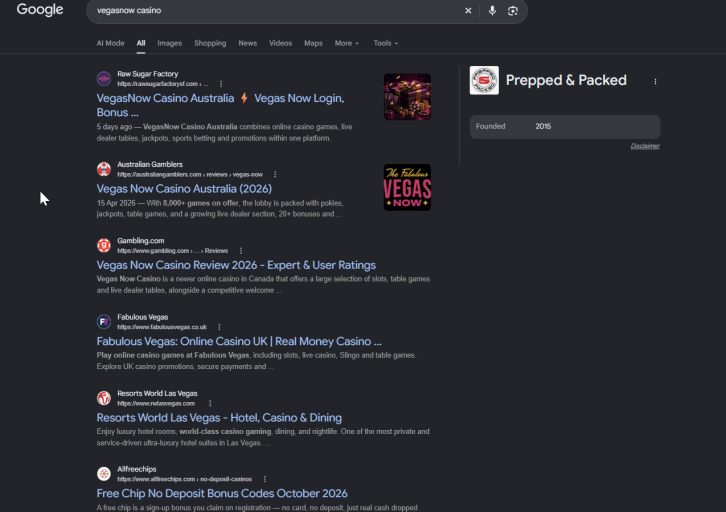Viewport: 726px width, 512px height.
Task: Click allfreechips.com no-deposit-casinos URL text
Action: [185, 479]
